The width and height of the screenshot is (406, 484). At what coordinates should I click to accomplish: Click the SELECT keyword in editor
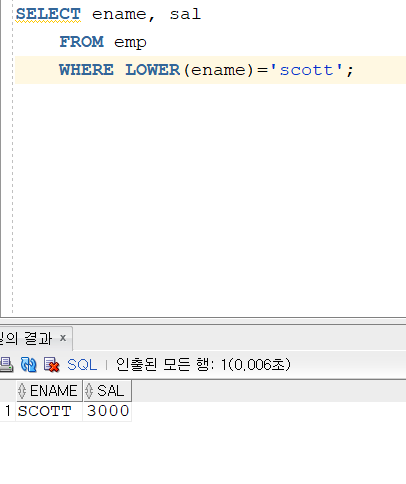[x=48, y=14]
